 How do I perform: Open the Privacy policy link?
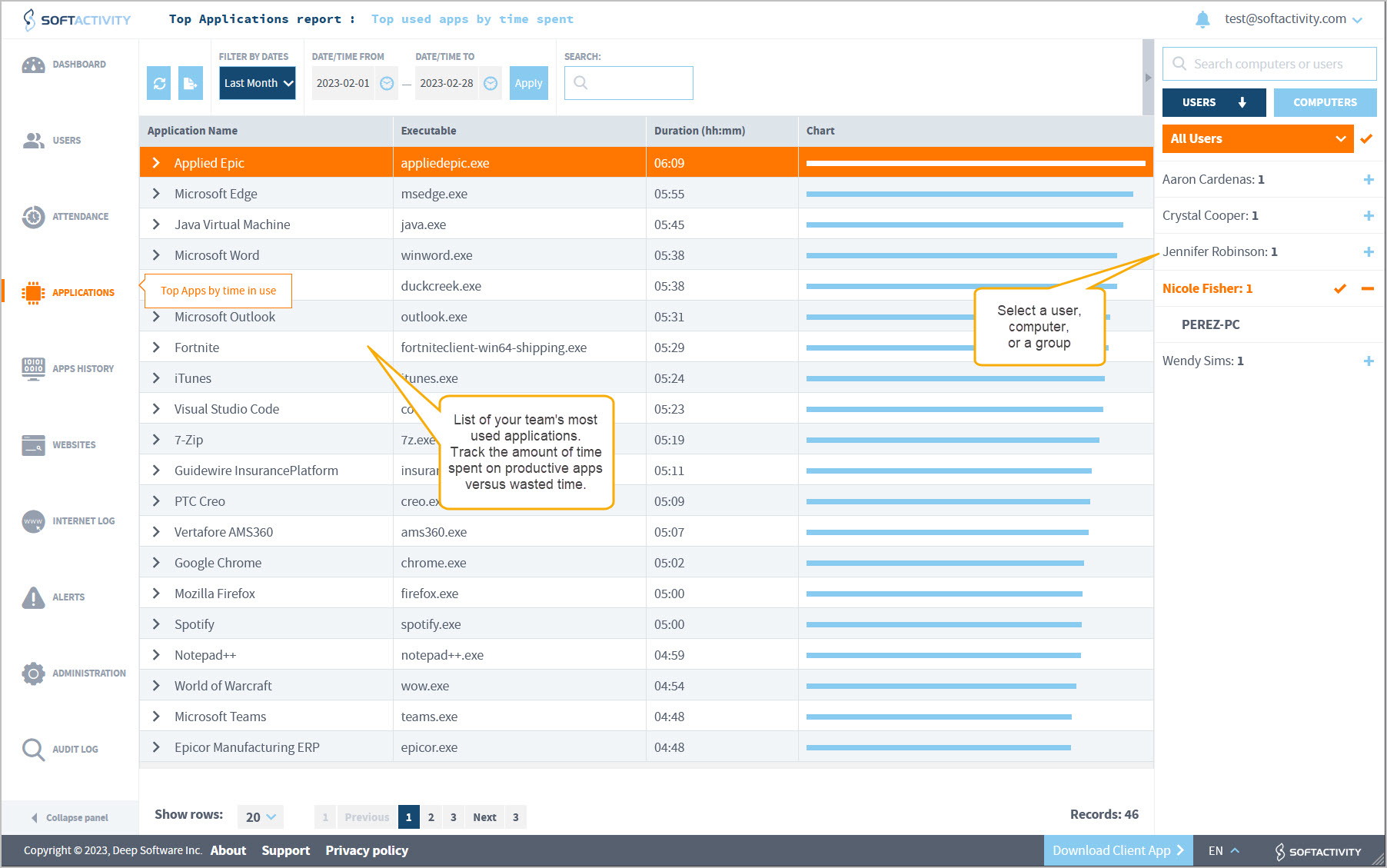coord(367,850)
